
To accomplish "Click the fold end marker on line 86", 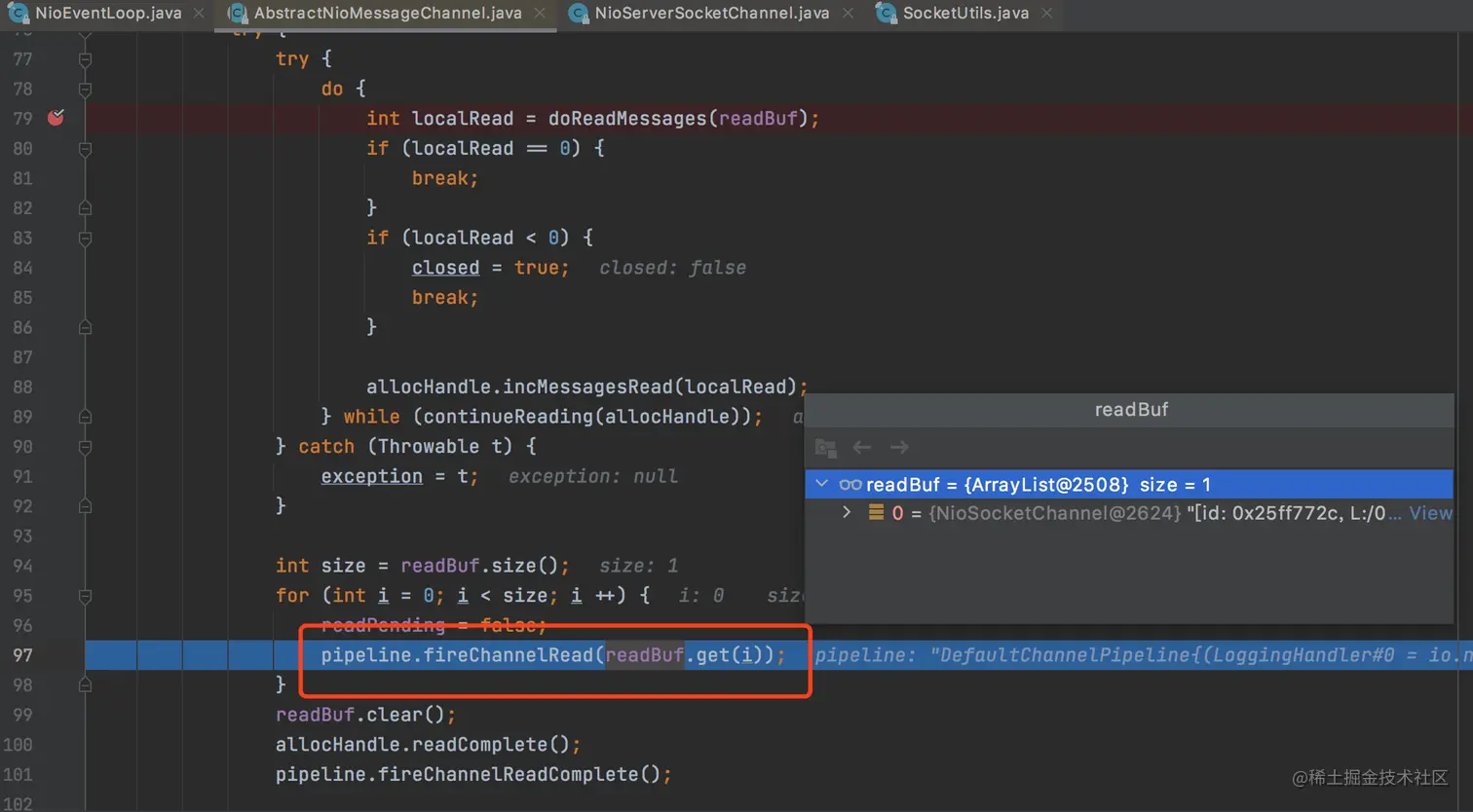I will (85, 328).
